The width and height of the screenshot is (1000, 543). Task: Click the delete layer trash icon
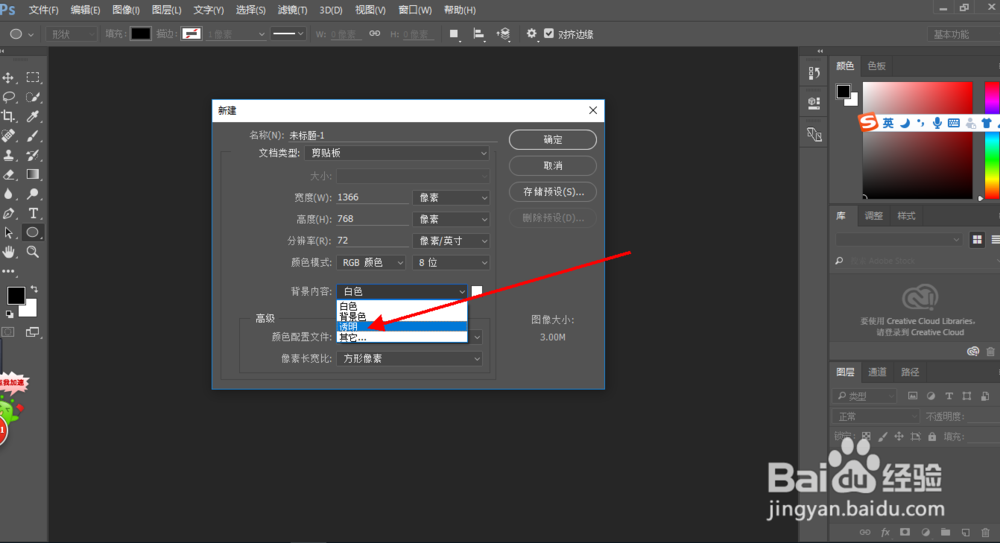(985, 532)
